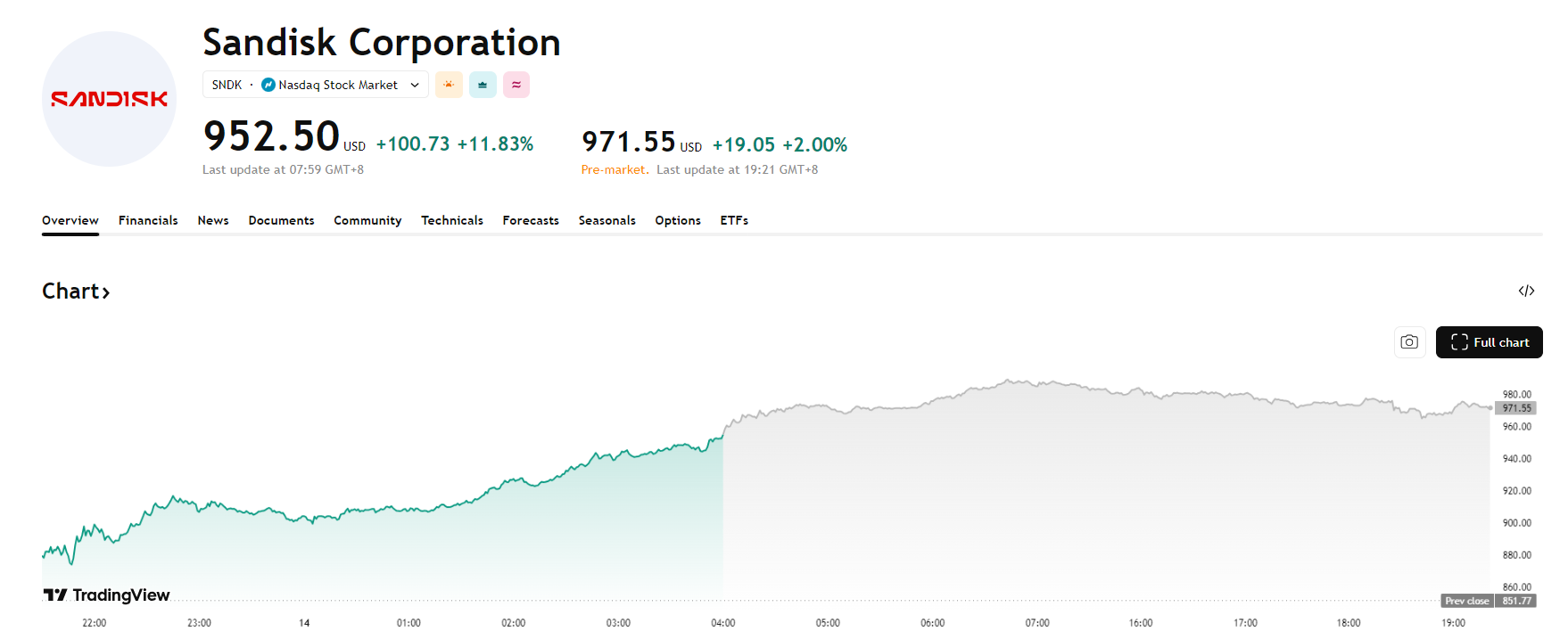Viewport: 1568px width, 640px height.
Task: Click the teal crown badge icon
Action: coord(483,85)
